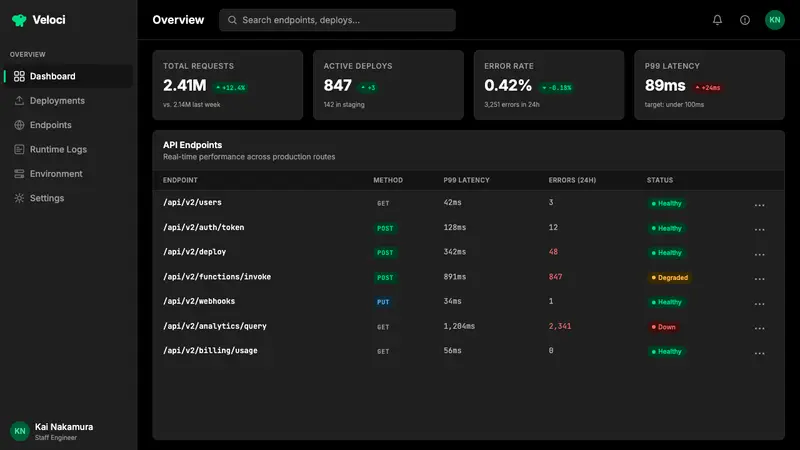This screenshot has width=800, height=450.
Task: Click the Overview page title
Action: click(178, 20)
